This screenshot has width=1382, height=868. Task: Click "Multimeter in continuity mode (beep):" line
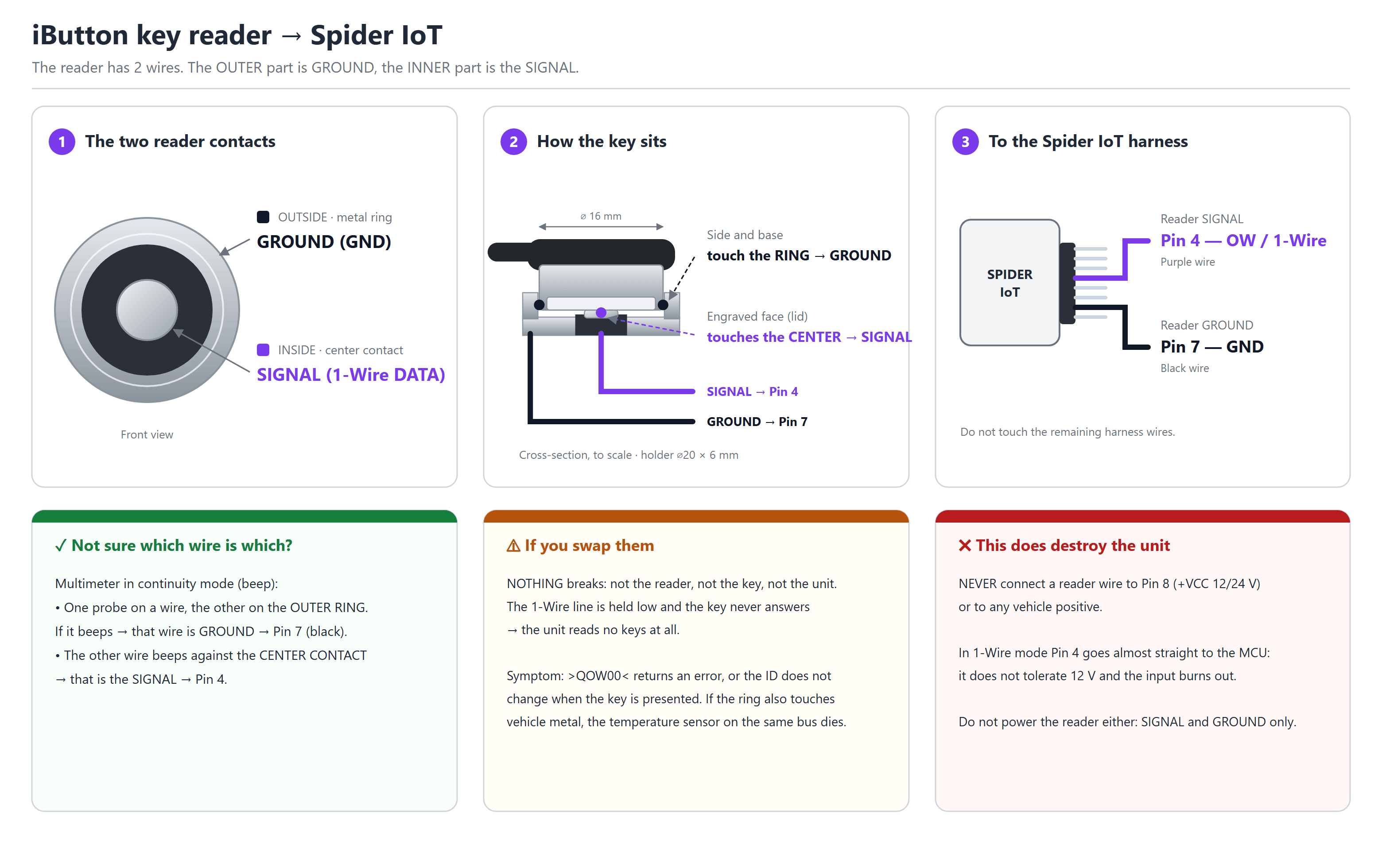tap(167, 584)
